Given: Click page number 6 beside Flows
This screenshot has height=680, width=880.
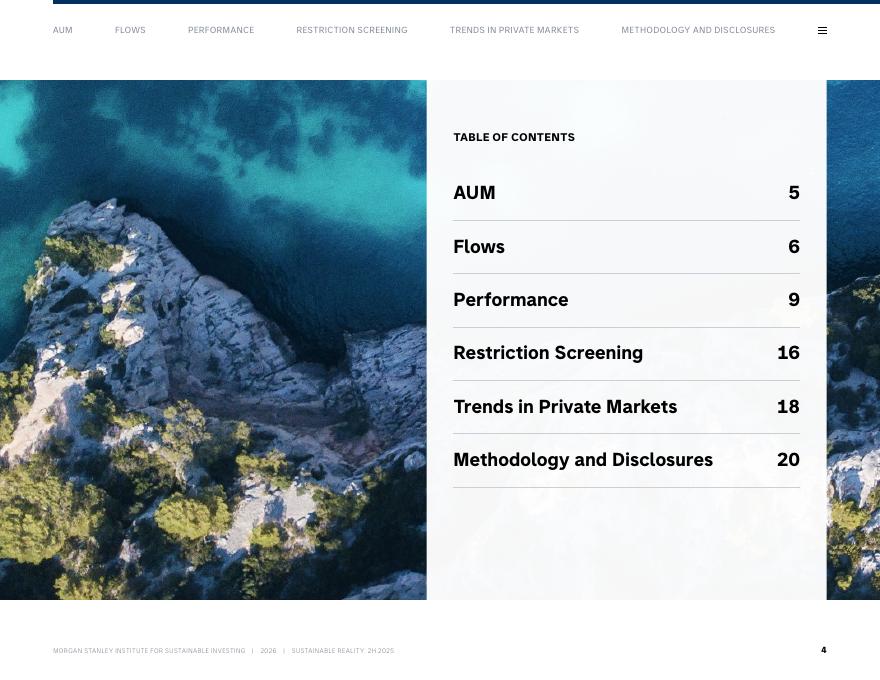Looking at the screenshot, I should click(794, 247).
